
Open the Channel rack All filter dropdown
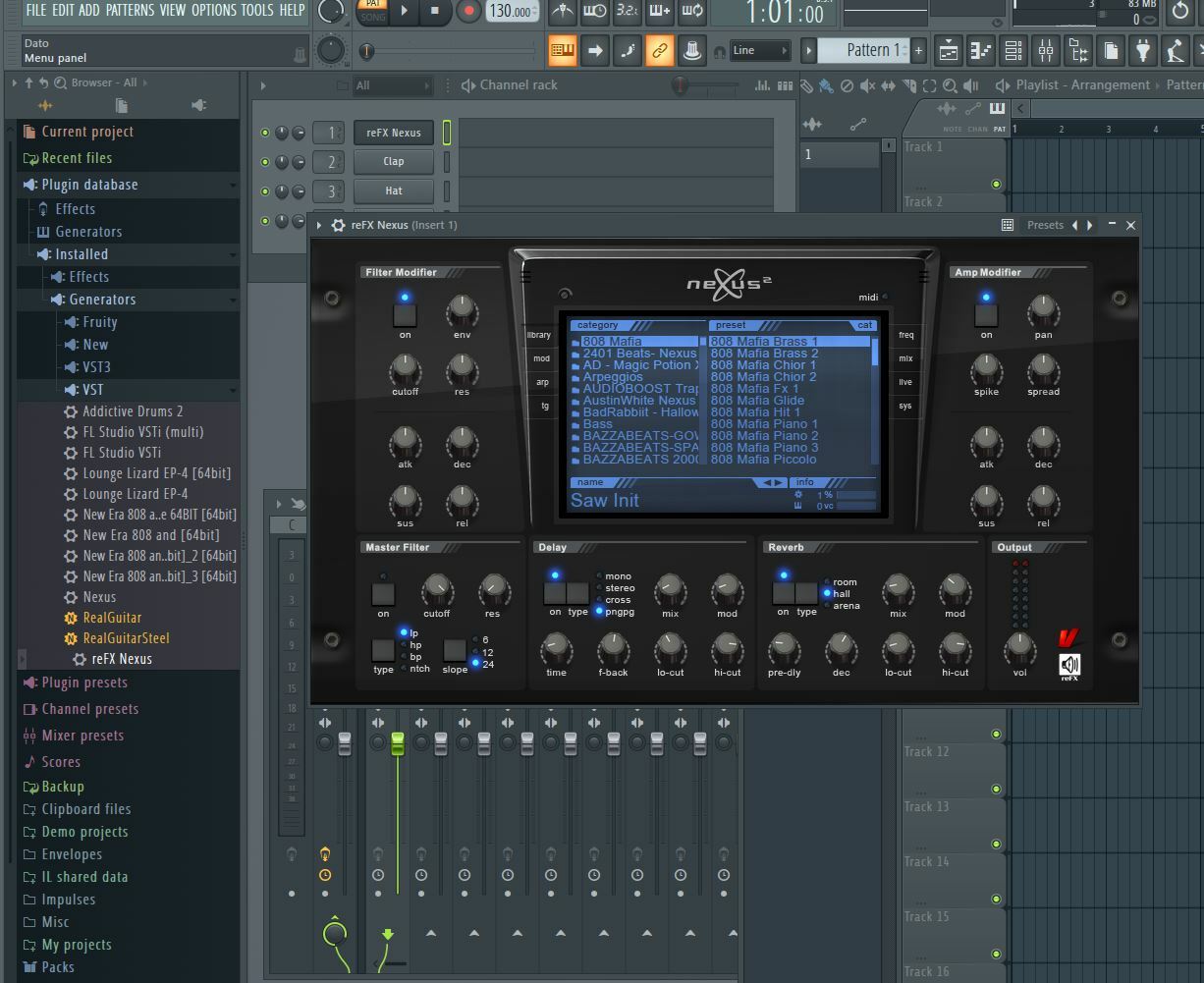click(392, 85)
